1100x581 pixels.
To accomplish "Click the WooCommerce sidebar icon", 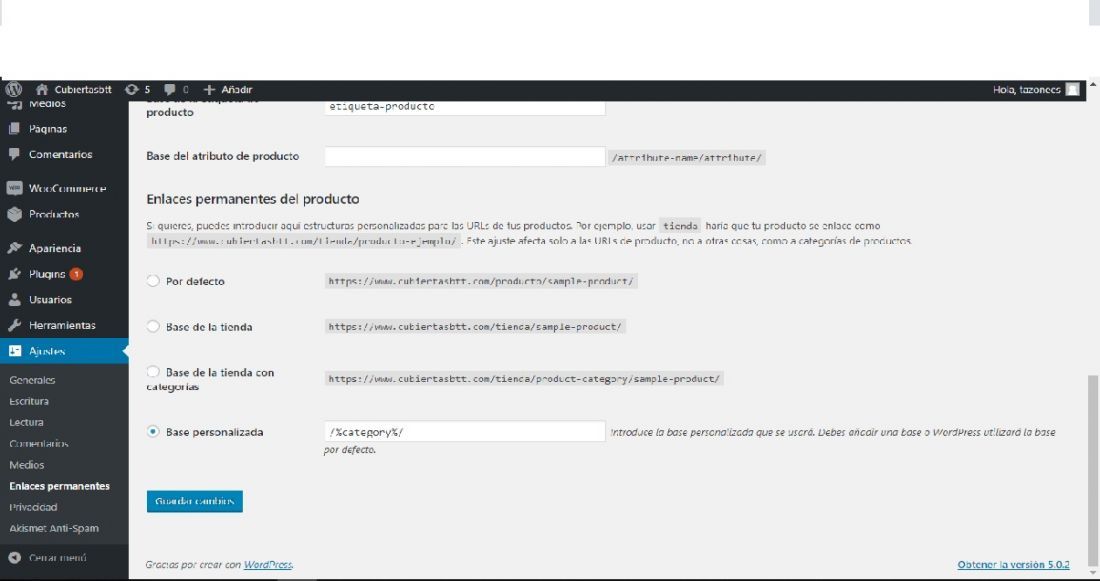I will click(x=14, y=189).
